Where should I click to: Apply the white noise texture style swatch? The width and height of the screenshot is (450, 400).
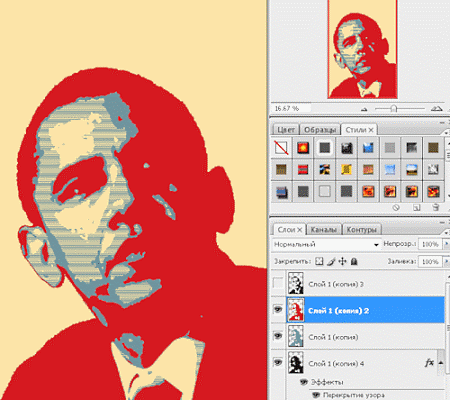(433, 169)
